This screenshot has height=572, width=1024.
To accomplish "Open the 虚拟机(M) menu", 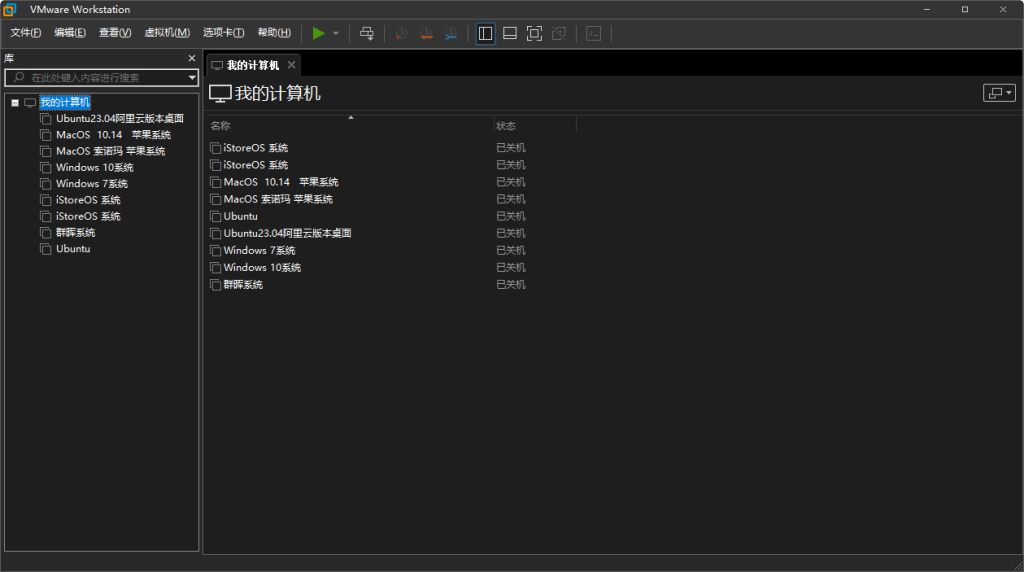I will tap(167, 33).
